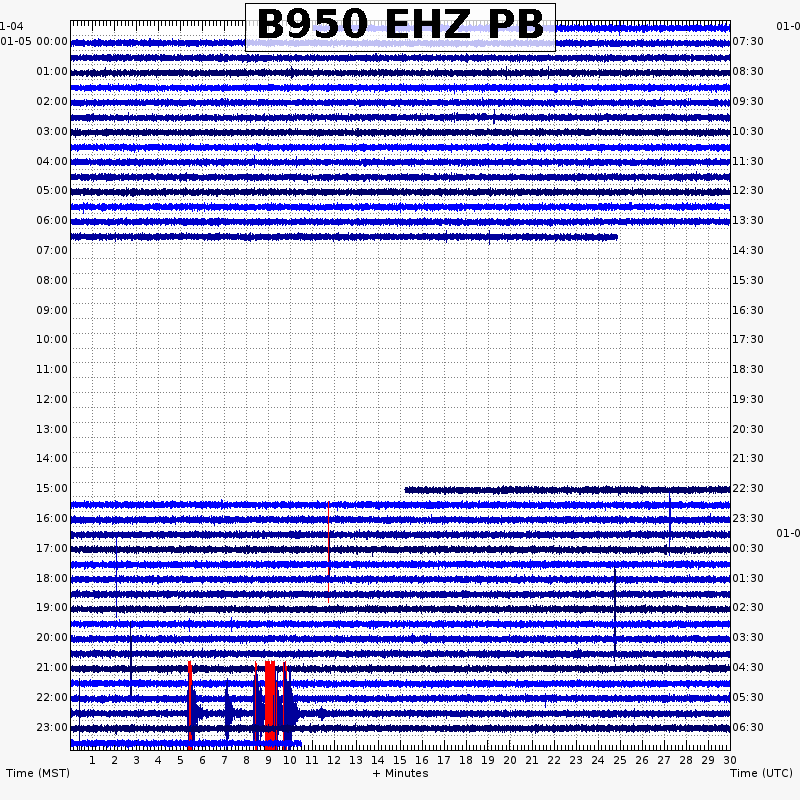This screenshot has height=800, width=800.
Task: Click minute 5 tick label on bottom axis
Action: coord(180,761)
